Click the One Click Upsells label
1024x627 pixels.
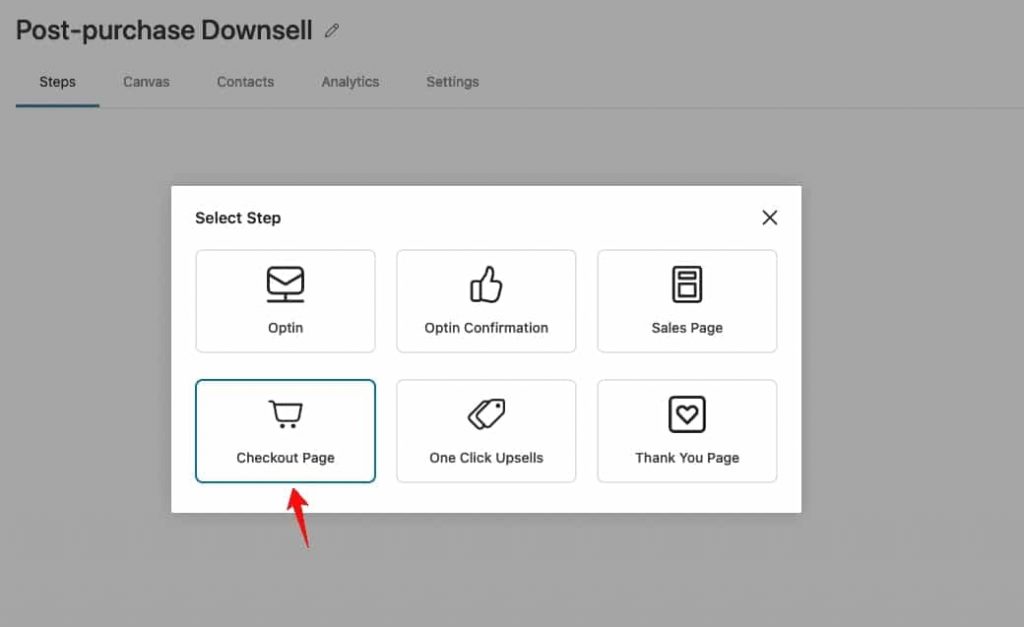click(487, 458)
